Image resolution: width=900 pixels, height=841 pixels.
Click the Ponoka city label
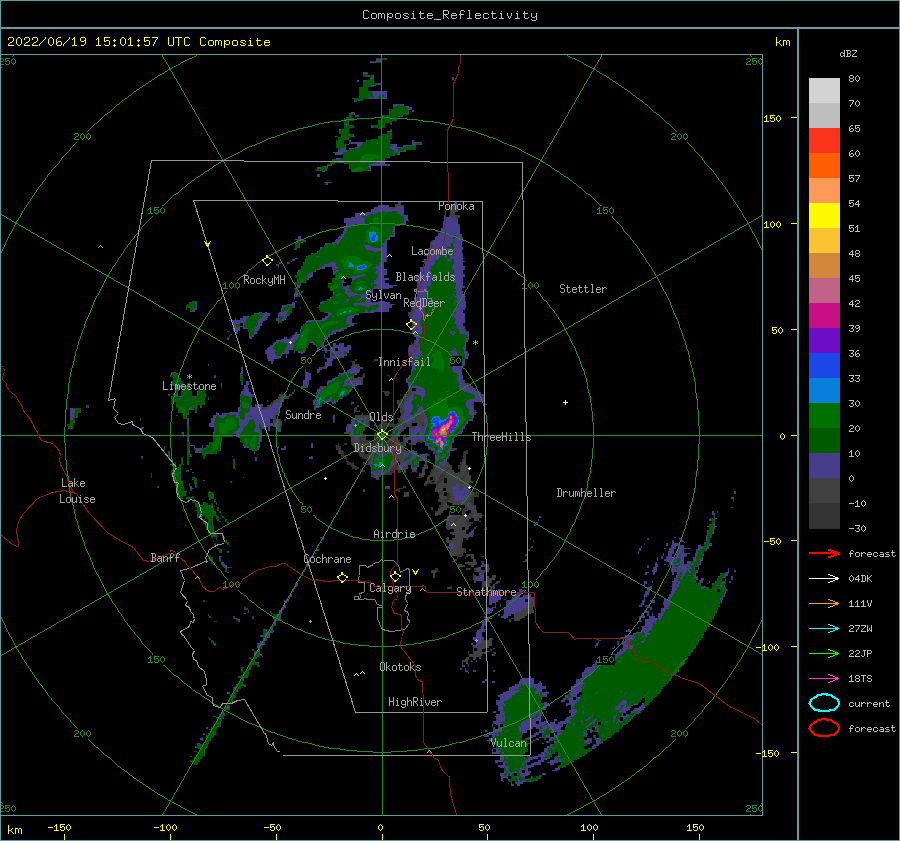[x=456, y=206]
